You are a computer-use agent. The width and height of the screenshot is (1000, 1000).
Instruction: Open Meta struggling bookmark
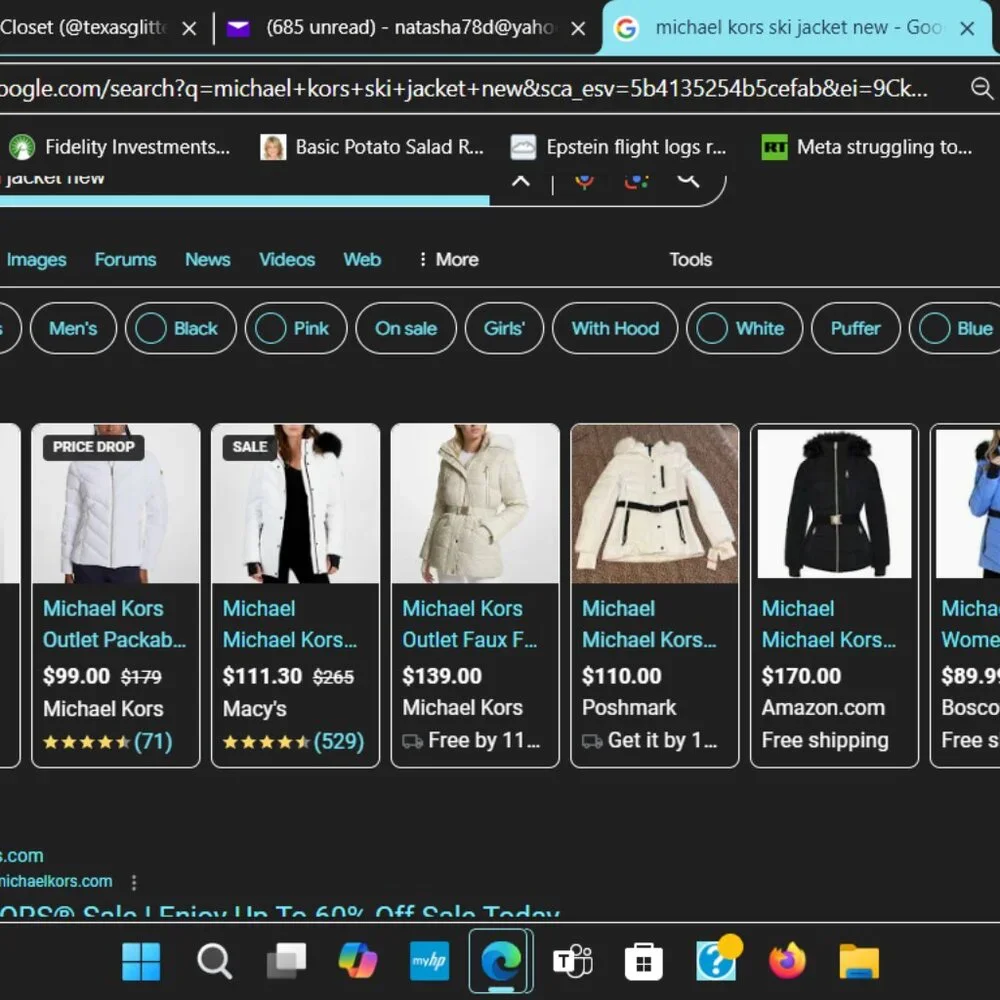[867, 147]
